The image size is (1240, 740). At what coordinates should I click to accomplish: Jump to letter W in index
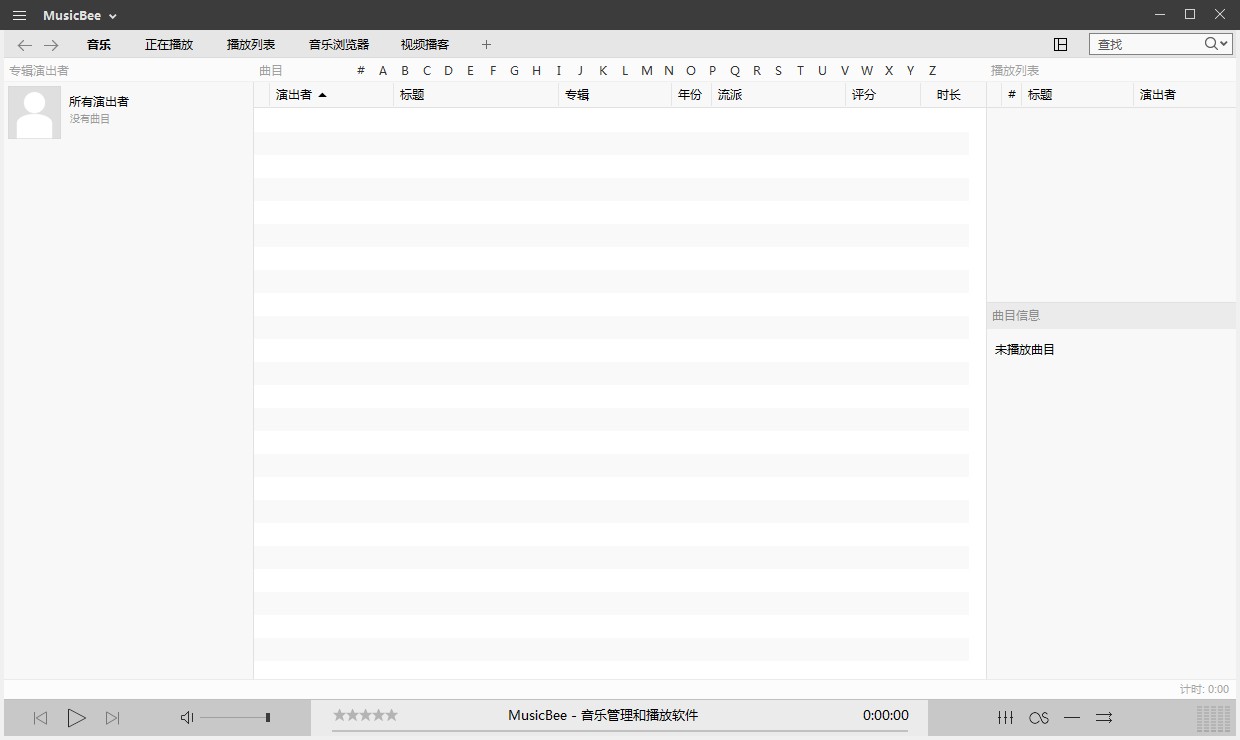867,71
